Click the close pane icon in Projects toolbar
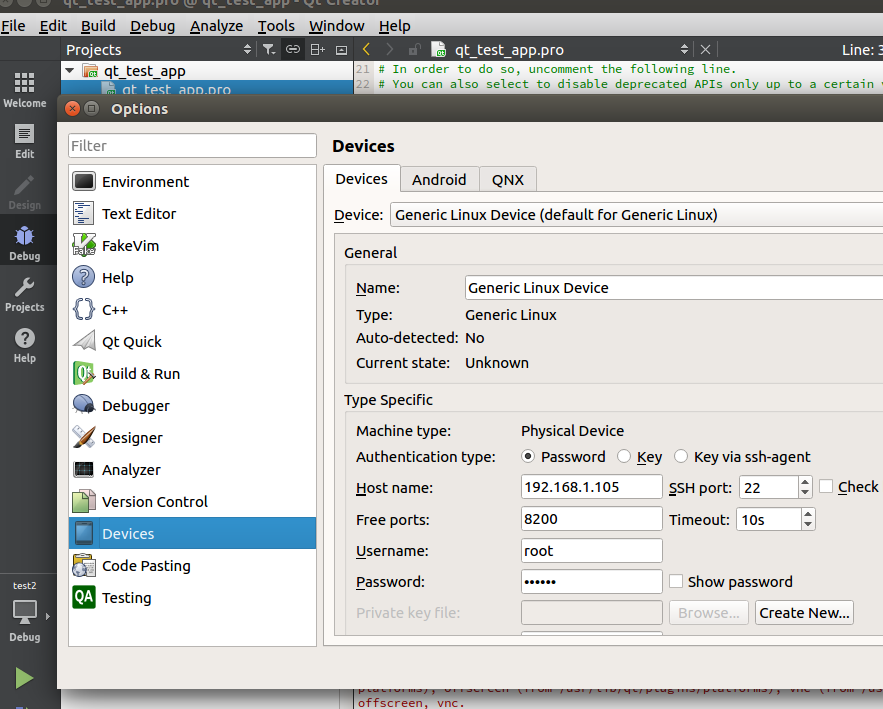The width and height of the screenshot is (883, 709). pos(341,50)
